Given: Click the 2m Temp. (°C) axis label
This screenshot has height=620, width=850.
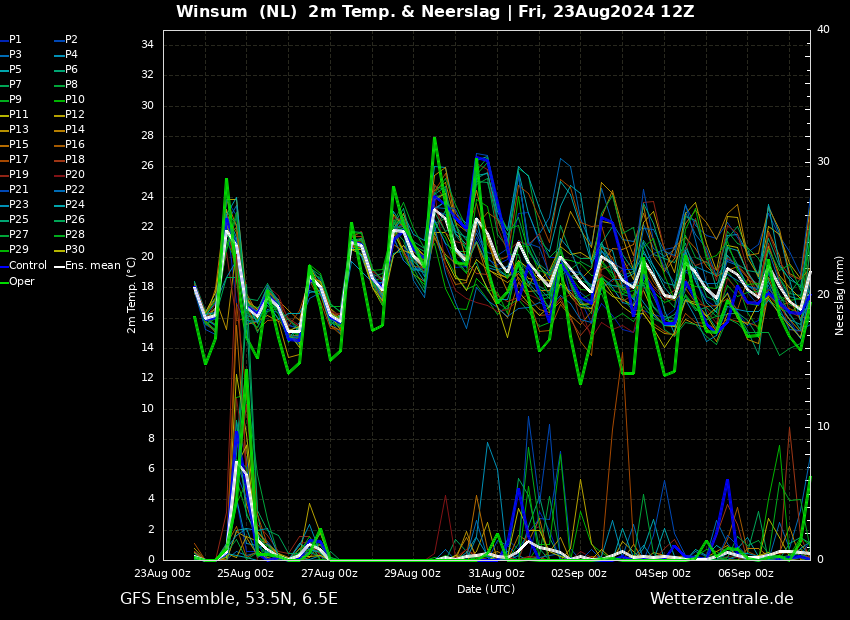Looking at the screenshot, I should click(x=131, y=295).
